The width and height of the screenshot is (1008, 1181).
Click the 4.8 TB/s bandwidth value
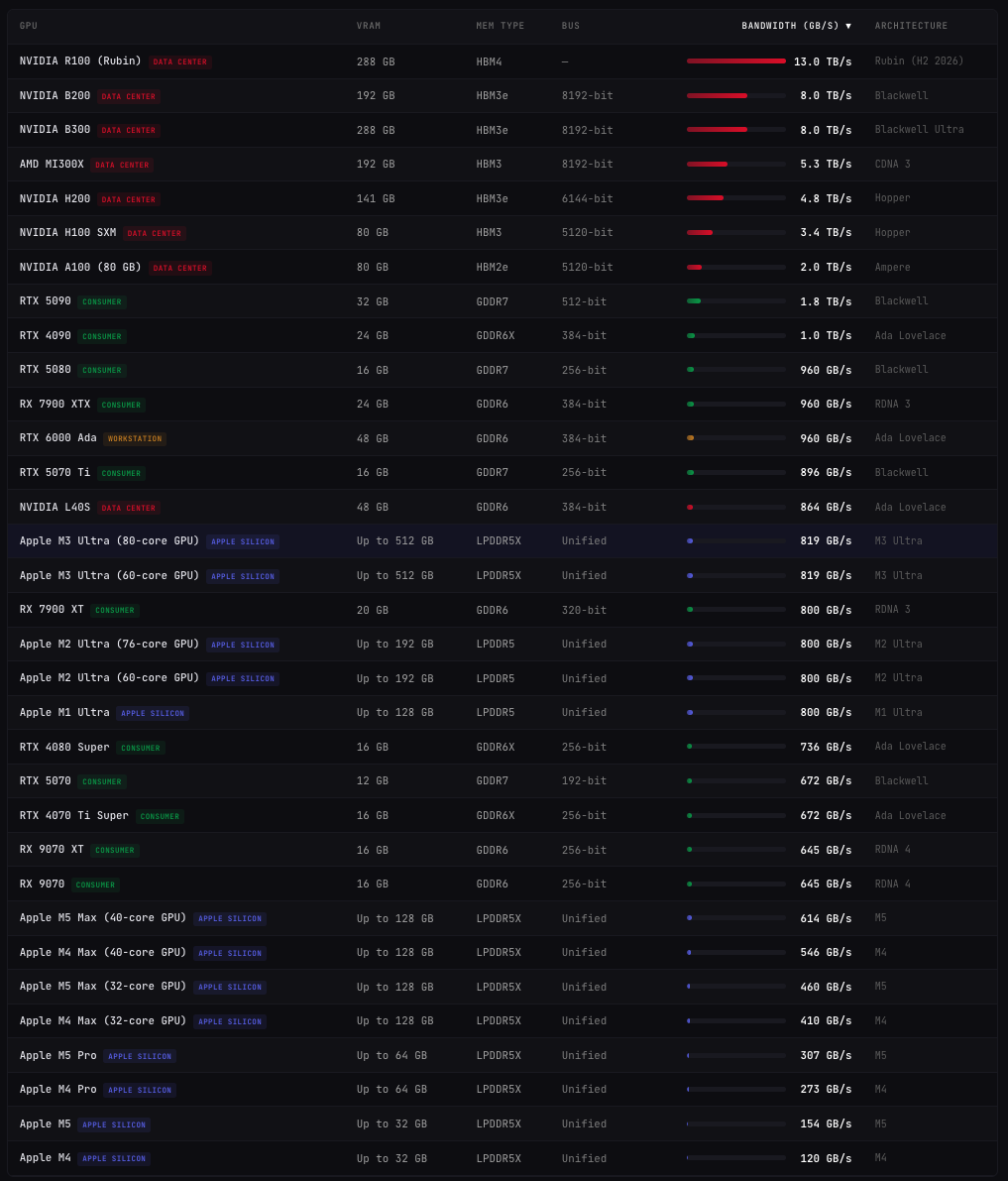826,199
